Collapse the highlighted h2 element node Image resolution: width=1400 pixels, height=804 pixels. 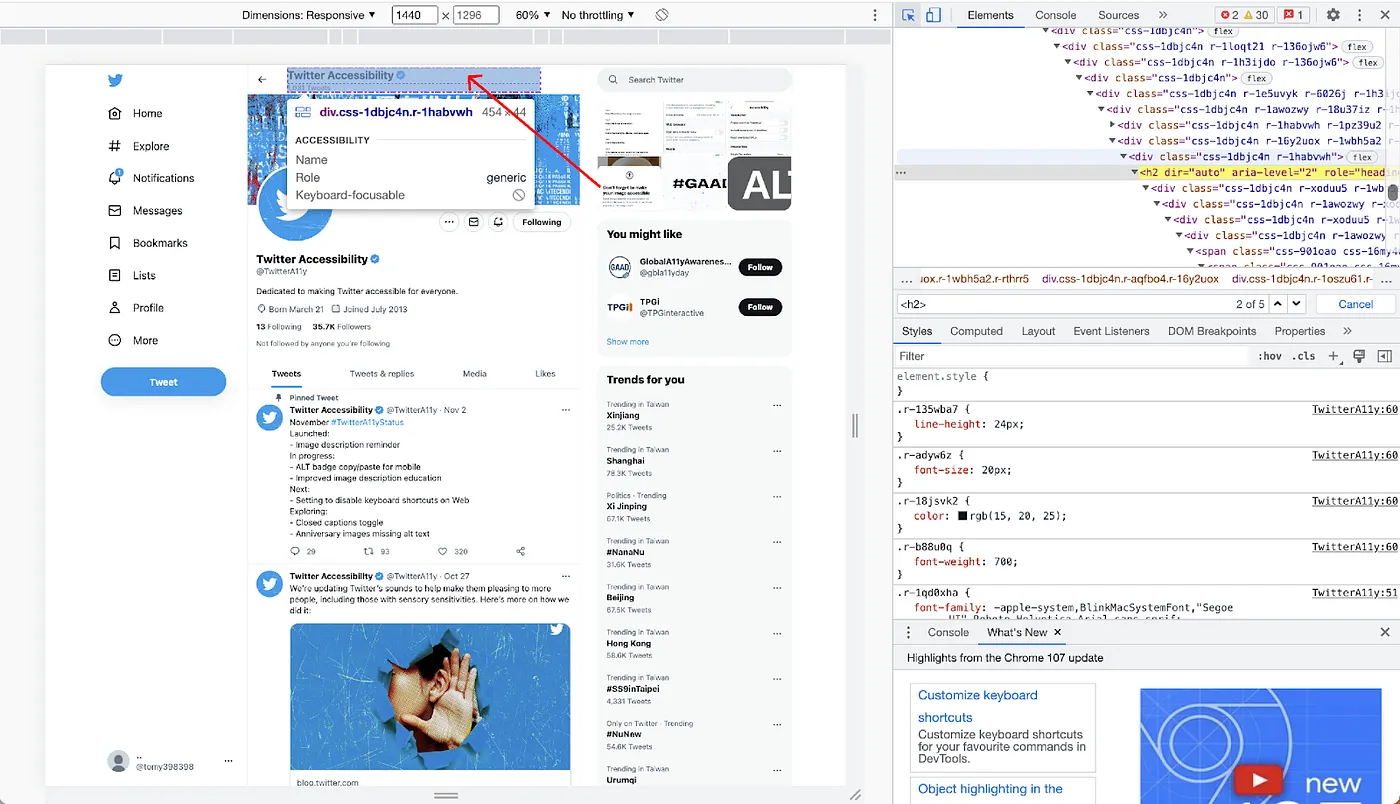(x=1135, y=172)
